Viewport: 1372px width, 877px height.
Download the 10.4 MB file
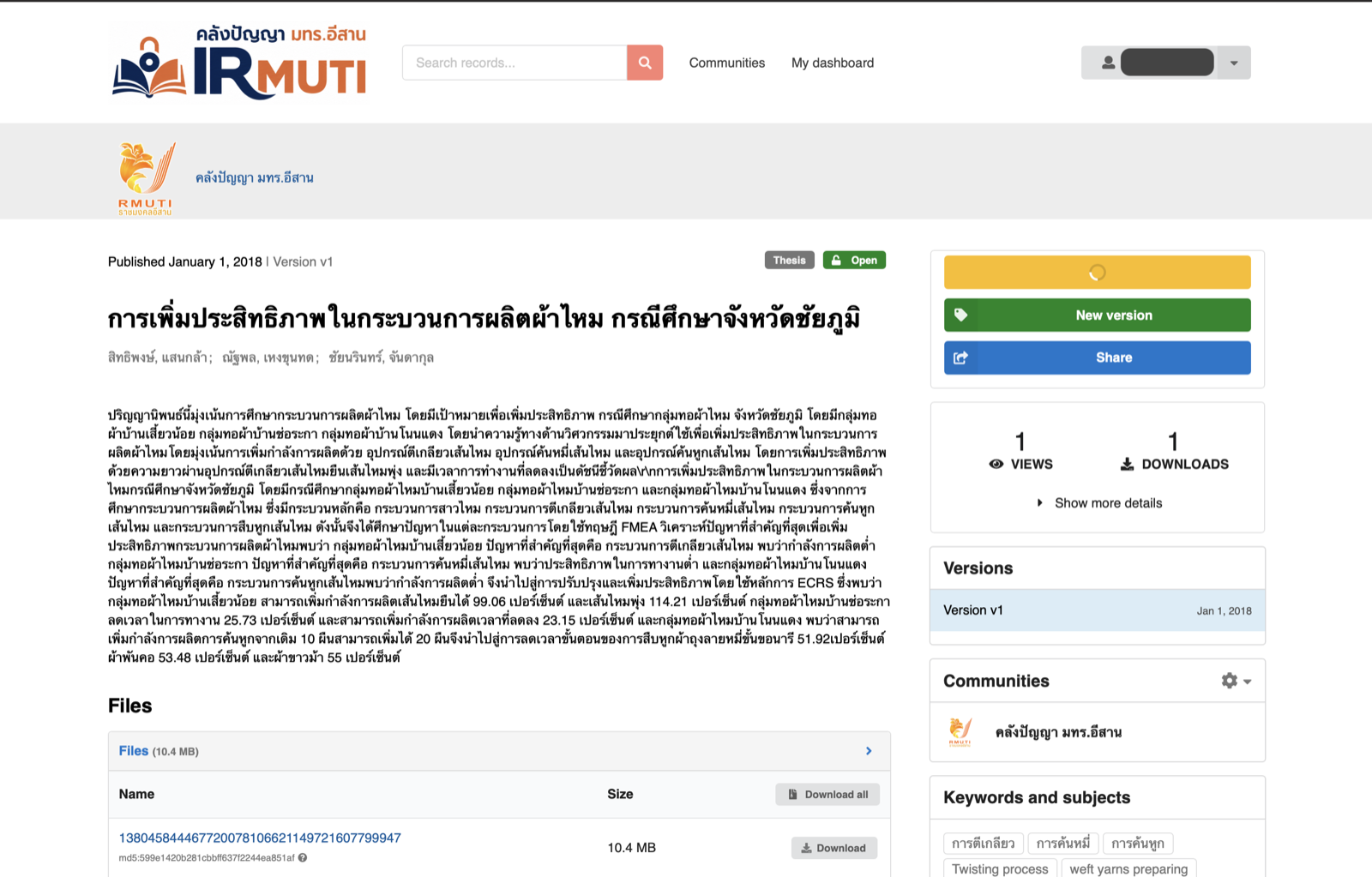coord(833,848)
